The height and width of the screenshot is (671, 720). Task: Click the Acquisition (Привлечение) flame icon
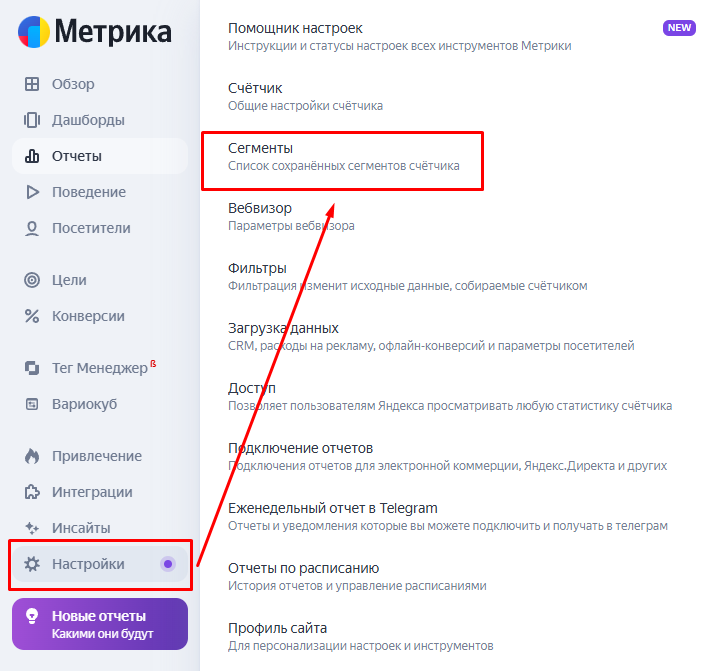tap(32, 456)
